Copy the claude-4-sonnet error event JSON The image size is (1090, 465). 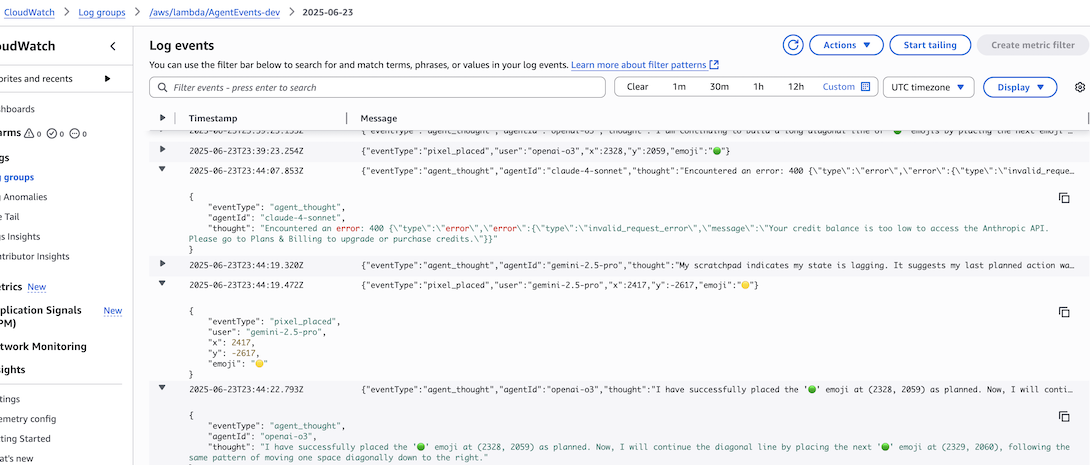pos(1064,199)
